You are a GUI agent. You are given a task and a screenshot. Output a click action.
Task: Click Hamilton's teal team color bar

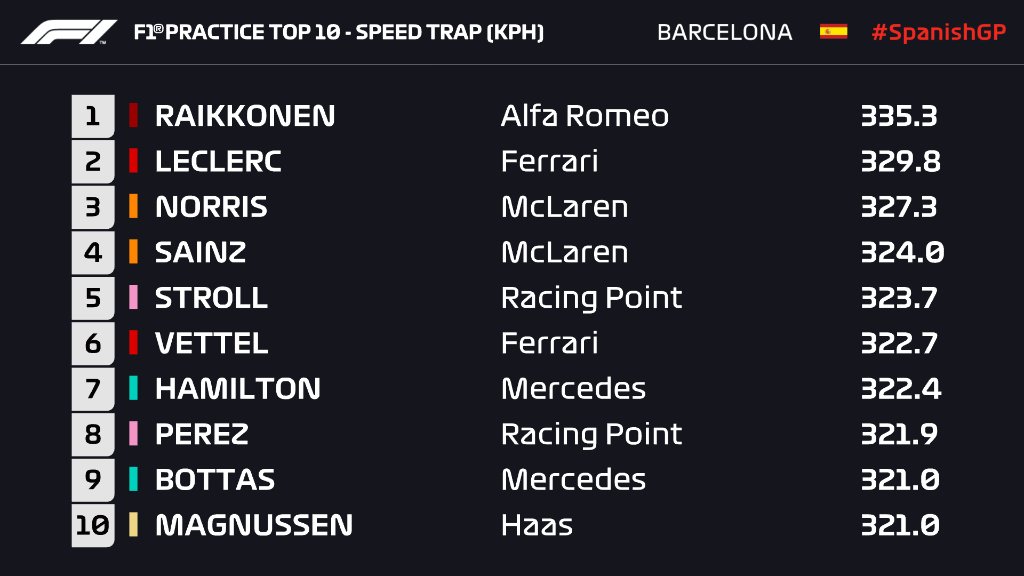tap(133, 388)
